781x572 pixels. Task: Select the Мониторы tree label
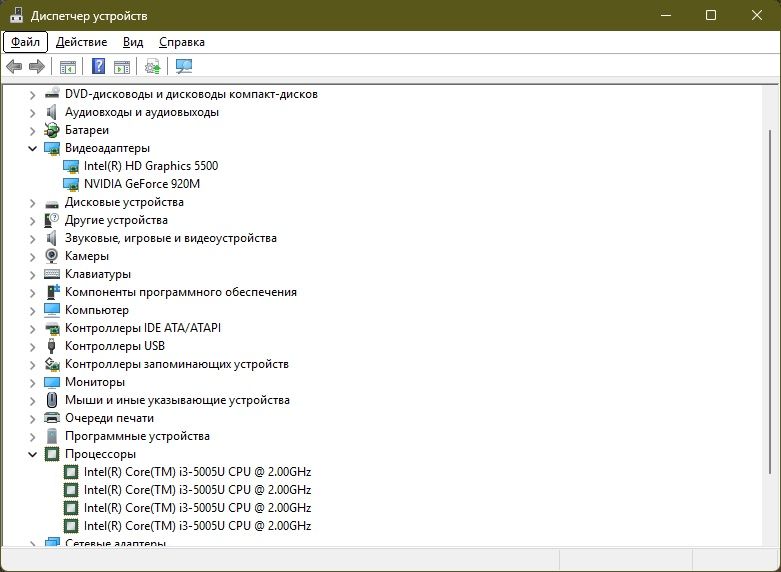(x=95, y=382)
